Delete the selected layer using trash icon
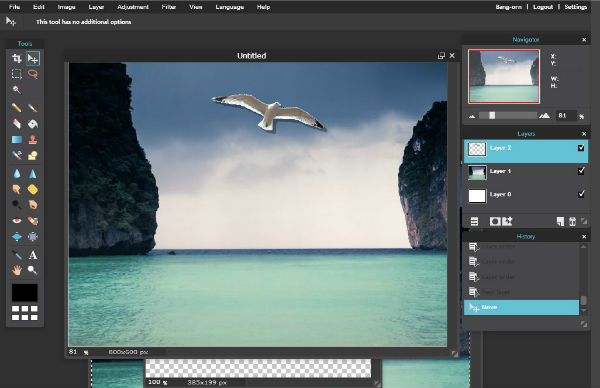Image resolution: width=600 pixels, height=388 pixels. (x=572, y=221)
